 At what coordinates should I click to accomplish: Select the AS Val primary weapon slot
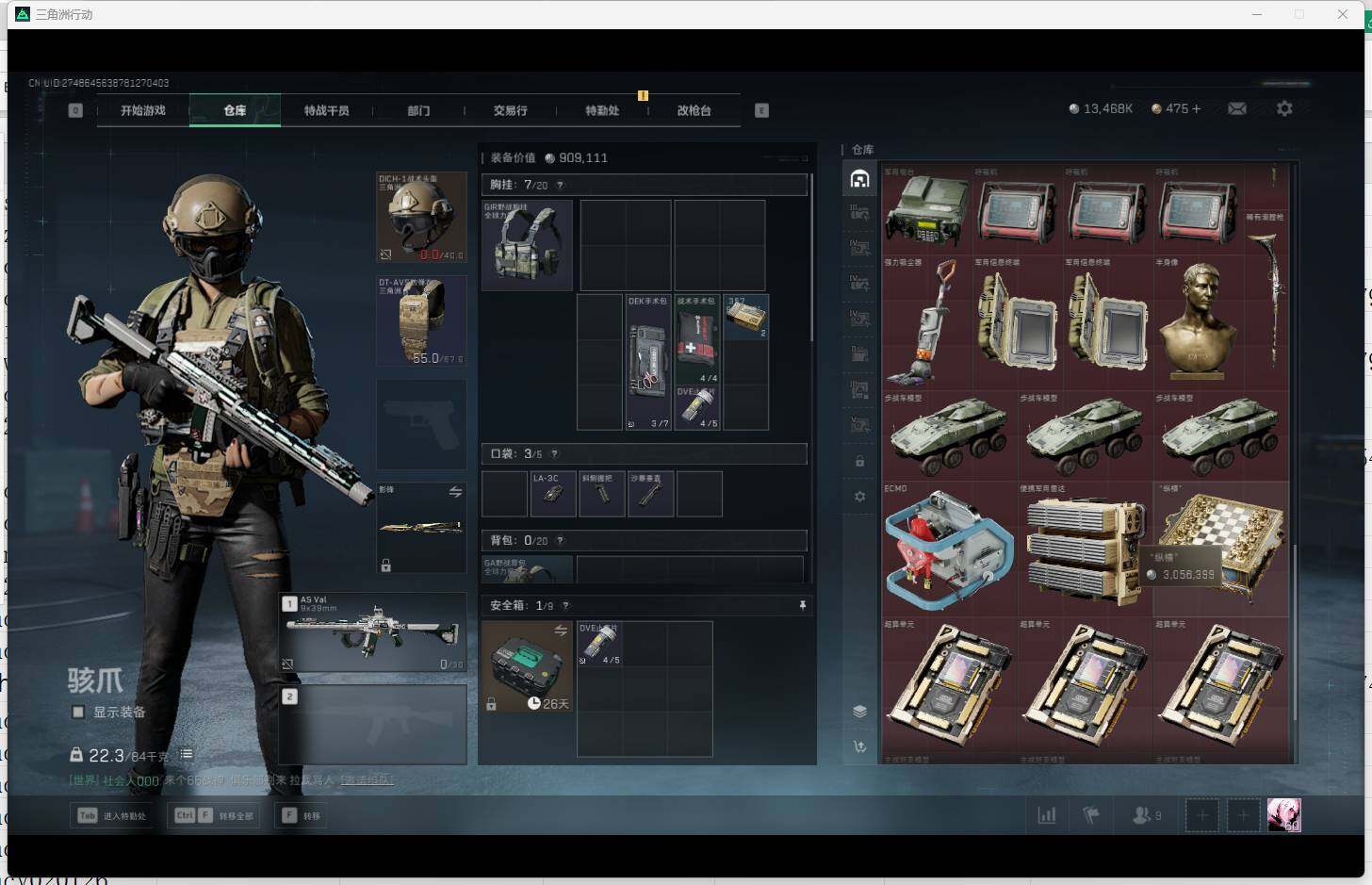373,631
